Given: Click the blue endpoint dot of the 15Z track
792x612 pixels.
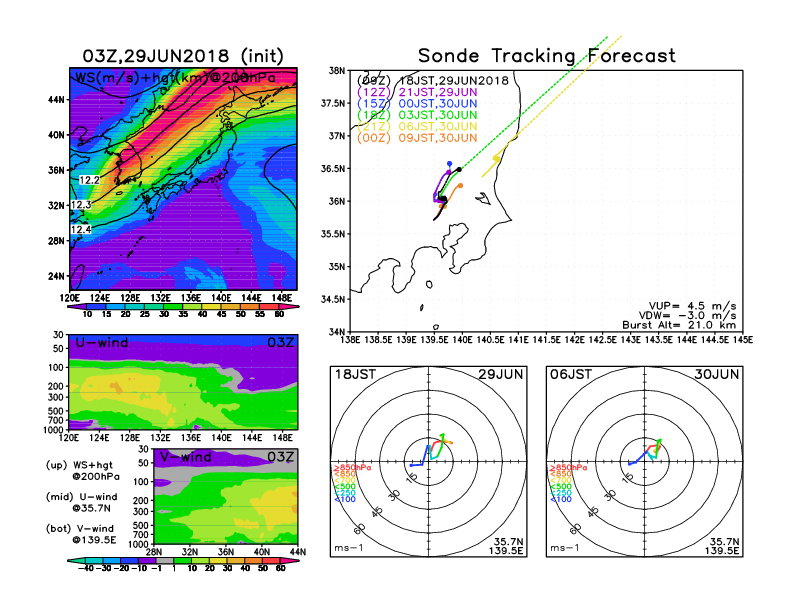Looking at the screenshot, I should [450, 164].
